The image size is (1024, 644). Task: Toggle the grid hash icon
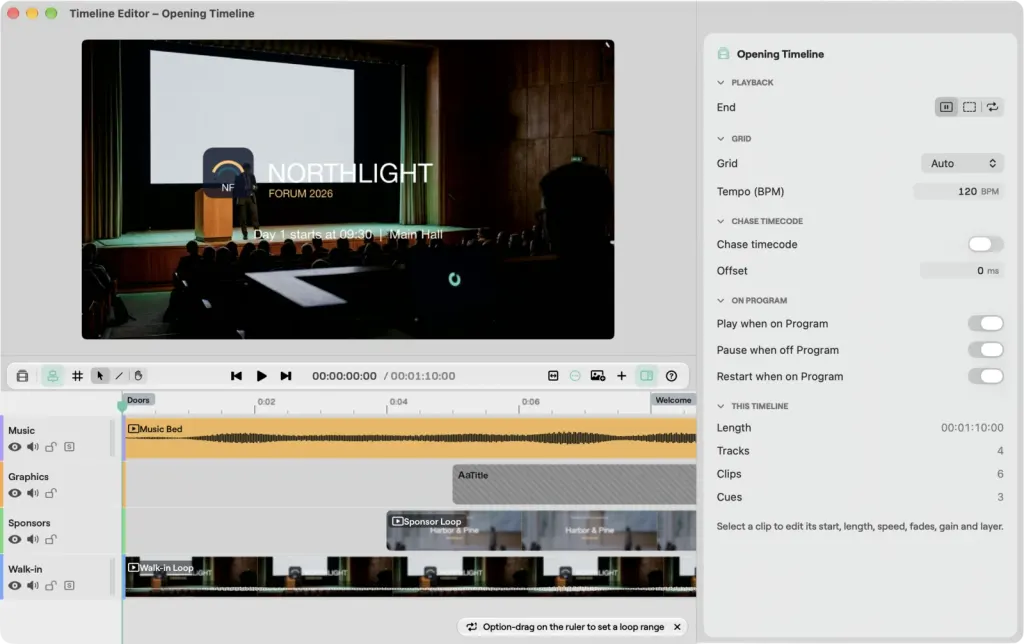pyautogui.click(x=77, y=376)
